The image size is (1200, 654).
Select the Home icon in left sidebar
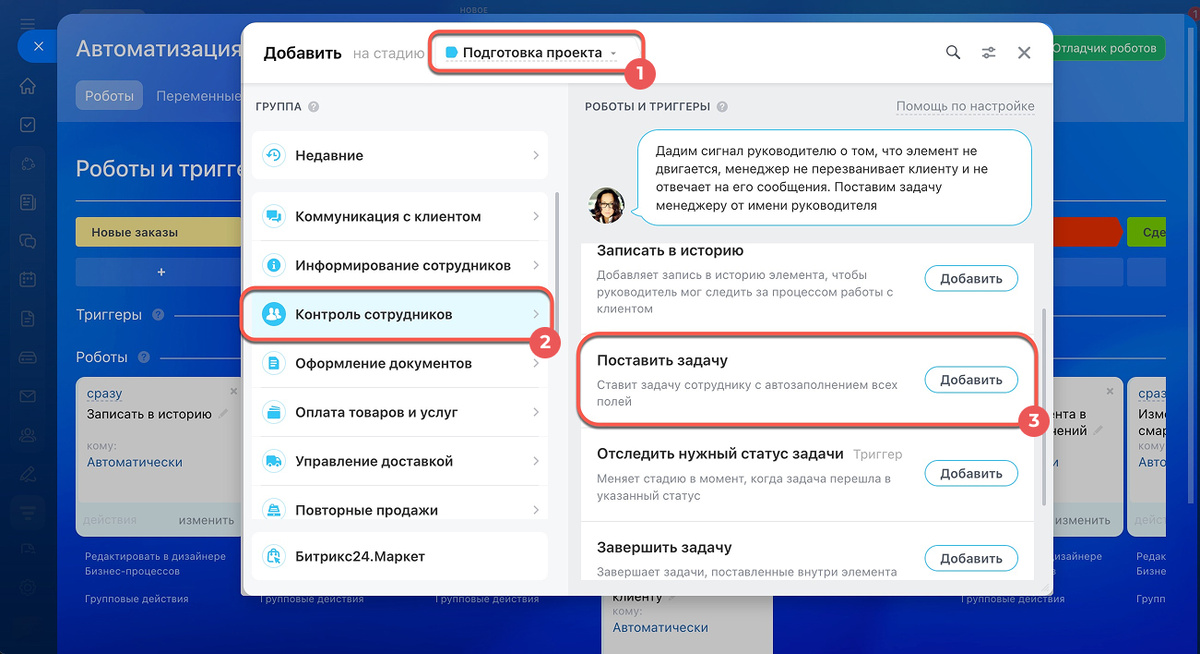(27, 86)
